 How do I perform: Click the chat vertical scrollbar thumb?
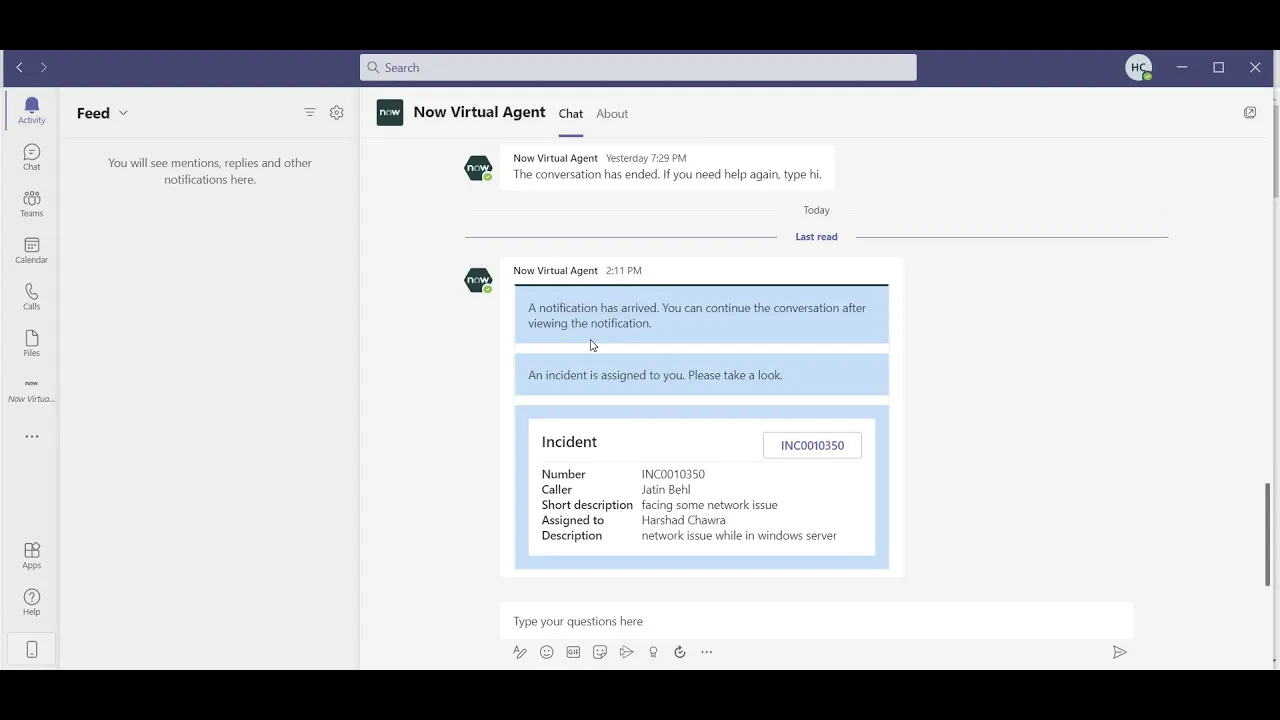[1268, 535]
